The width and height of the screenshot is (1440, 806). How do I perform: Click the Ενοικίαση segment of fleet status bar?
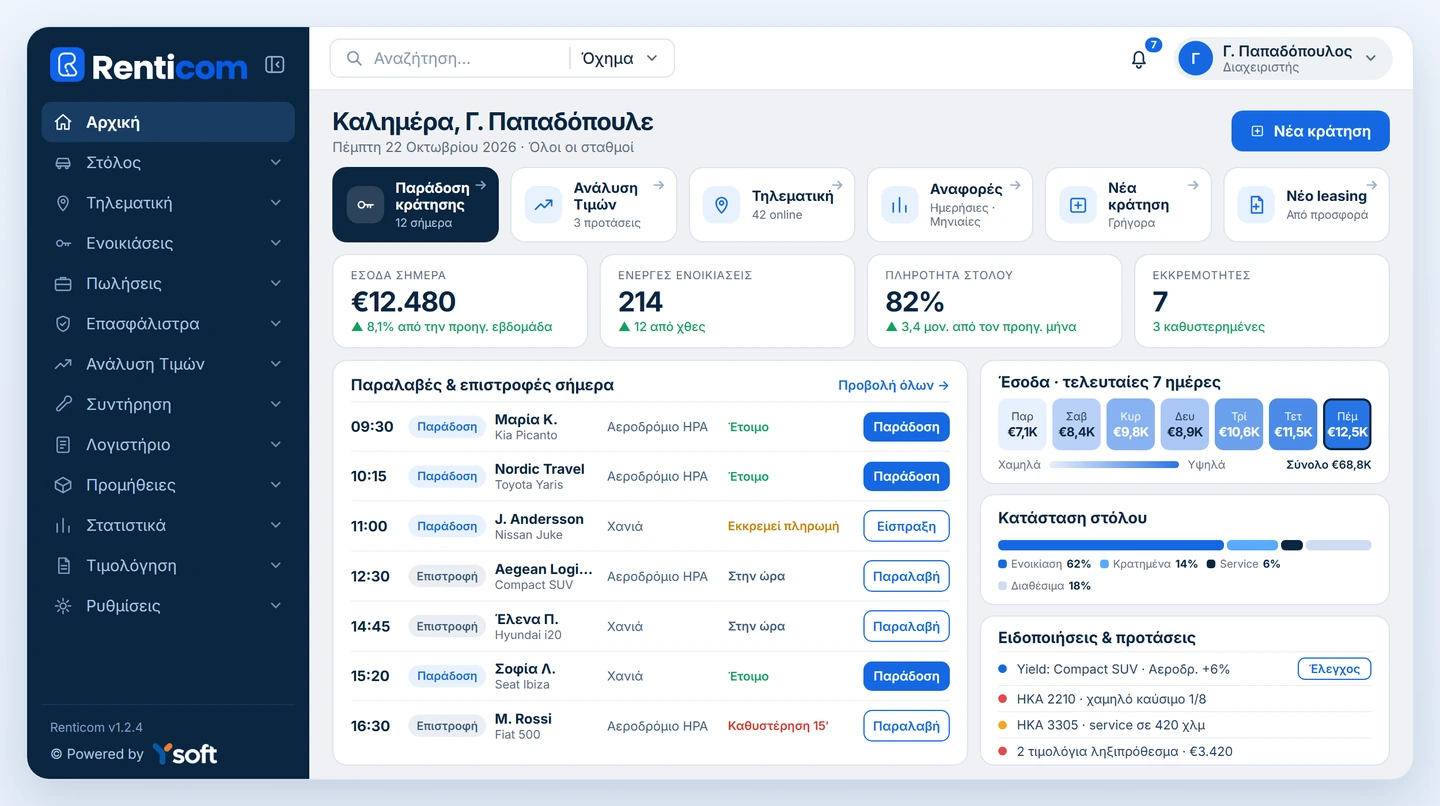click(1111, 545)
